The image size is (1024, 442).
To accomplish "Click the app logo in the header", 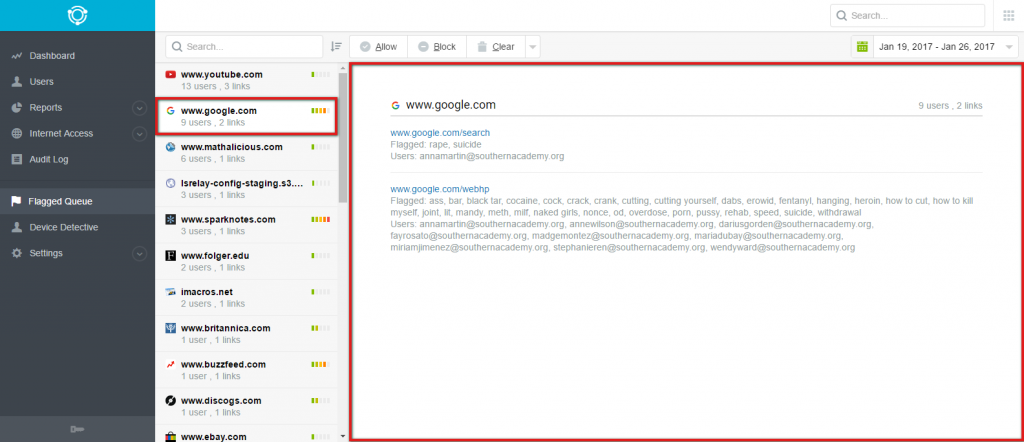I will [78, 15].
